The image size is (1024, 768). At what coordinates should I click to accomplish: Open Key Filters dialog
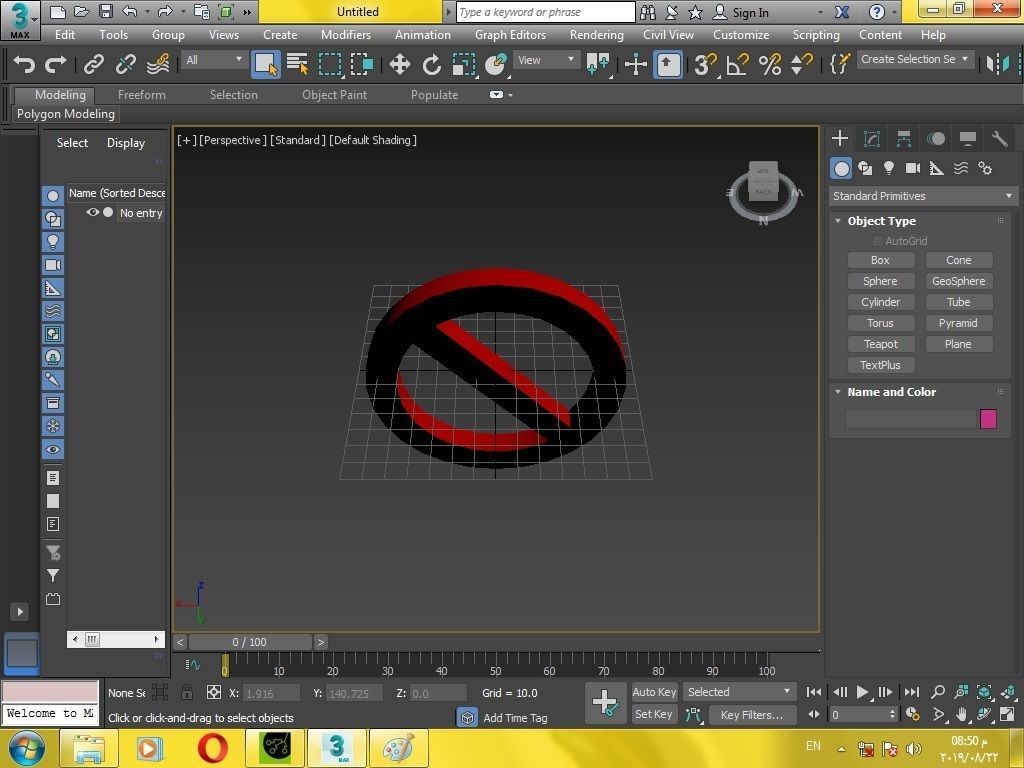pyautogui.click(x=752, y=715)
